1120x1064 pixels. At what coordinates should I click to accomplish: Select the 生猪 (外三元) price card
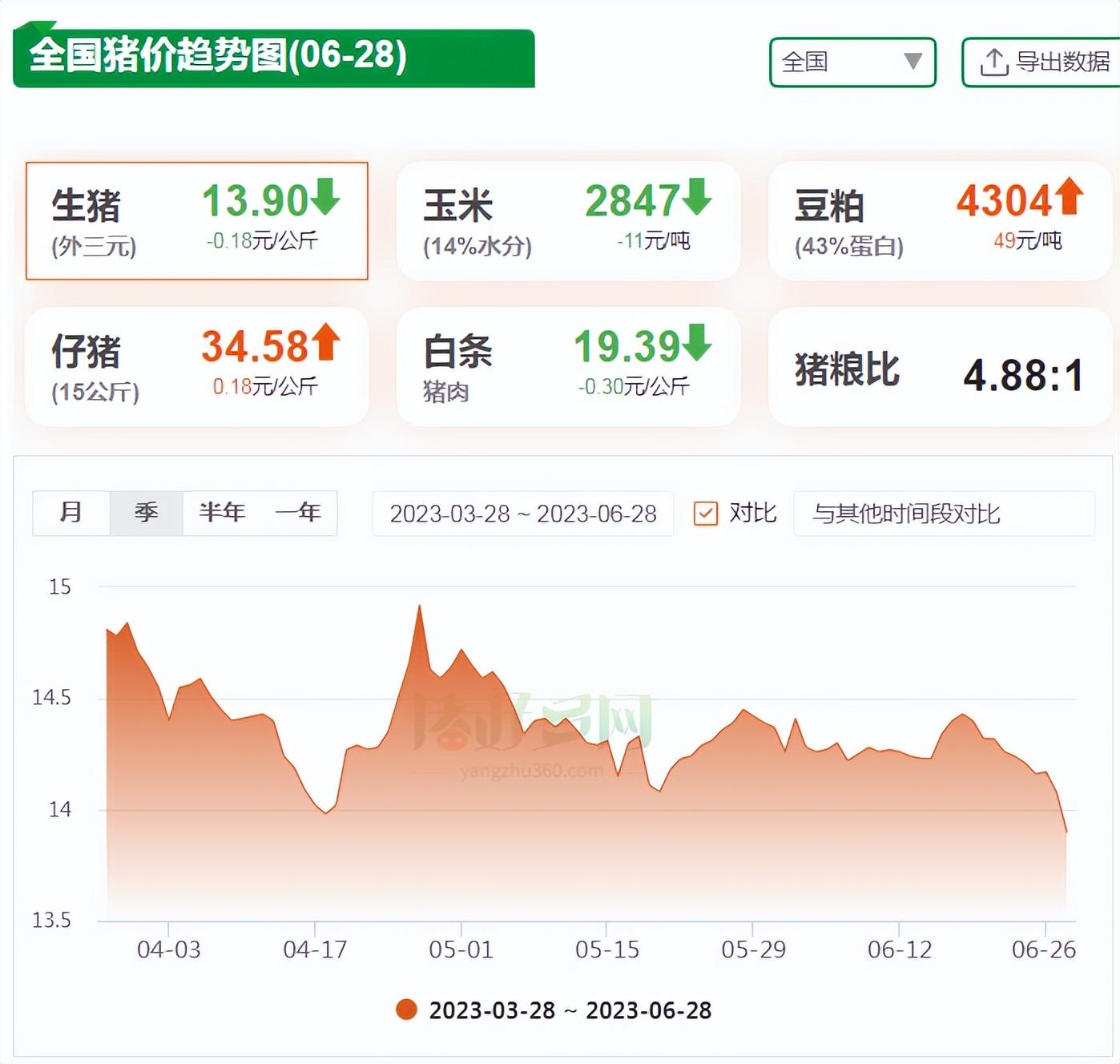coord(197,221)
